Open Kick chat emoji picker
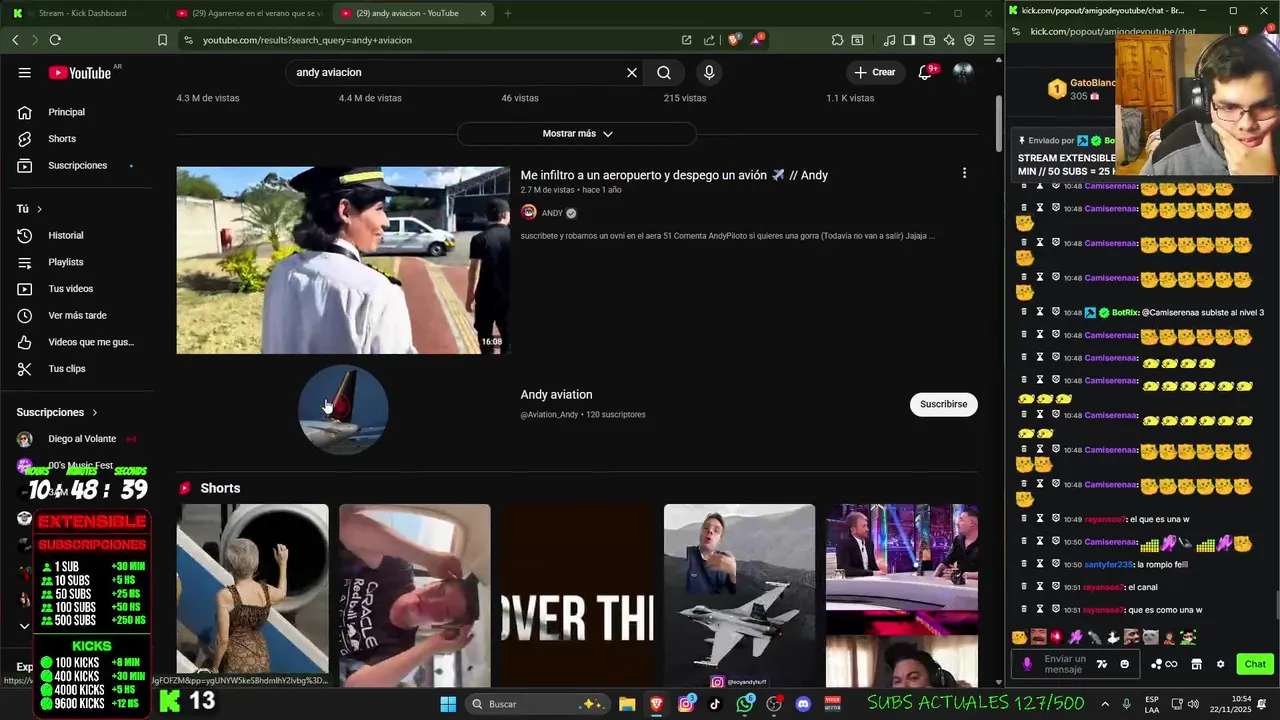The height and width of the screenshot is (720, 1280). pos(1124,664)
